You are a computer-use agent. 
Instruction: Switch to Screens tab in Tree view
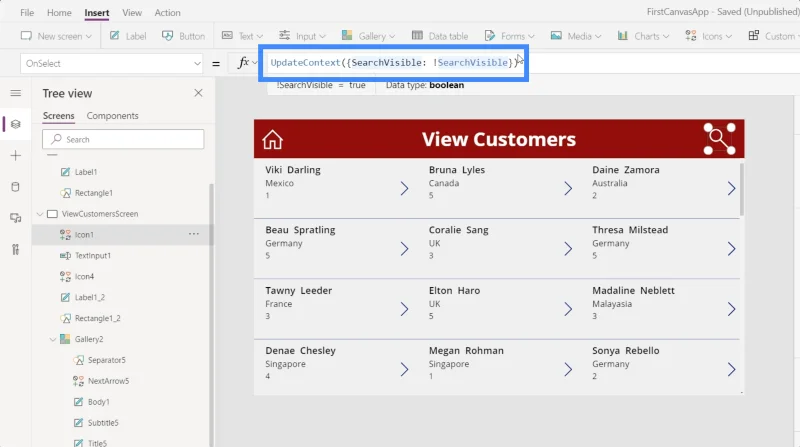click(x=59, y=115)
